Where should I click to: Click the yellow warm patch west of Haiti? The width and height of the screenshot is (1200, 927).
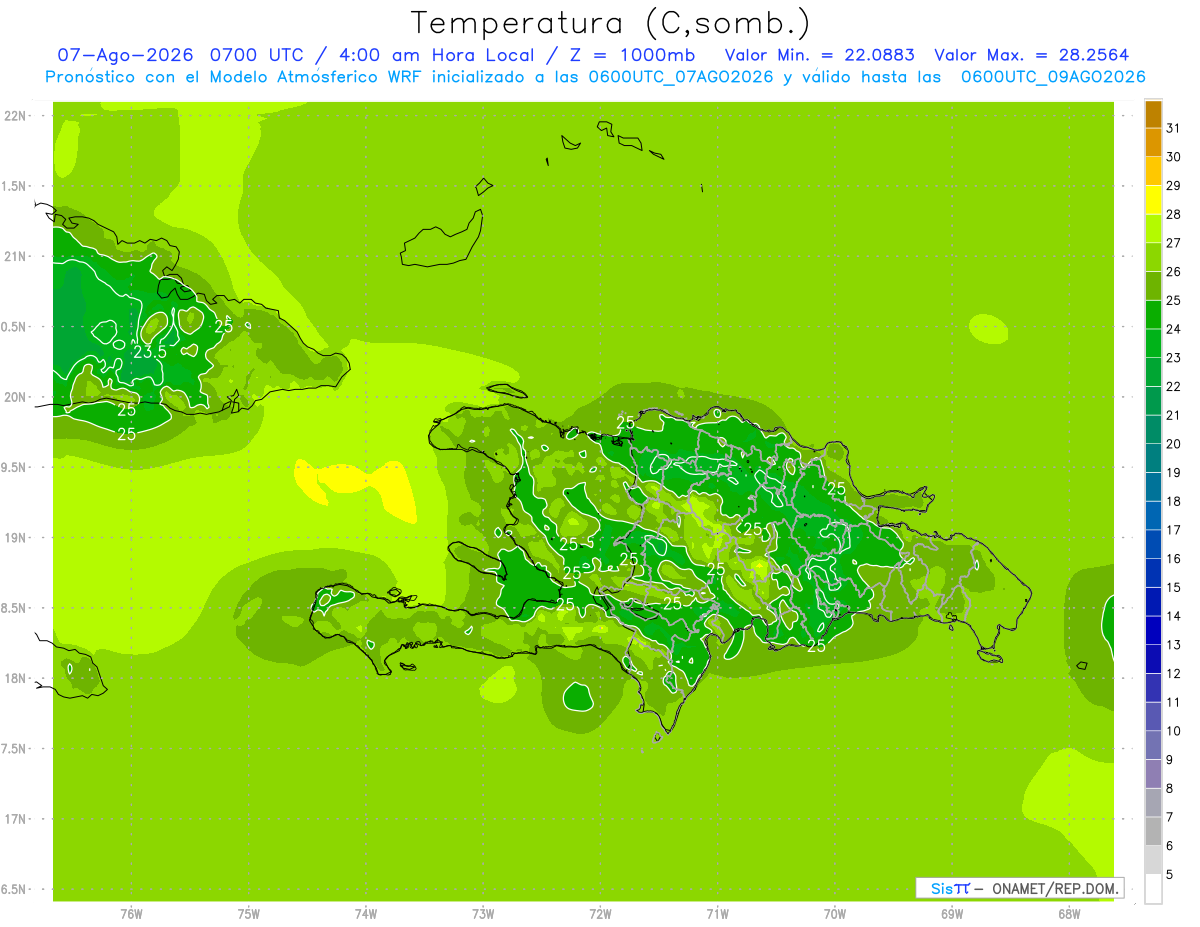coord(360,488)
